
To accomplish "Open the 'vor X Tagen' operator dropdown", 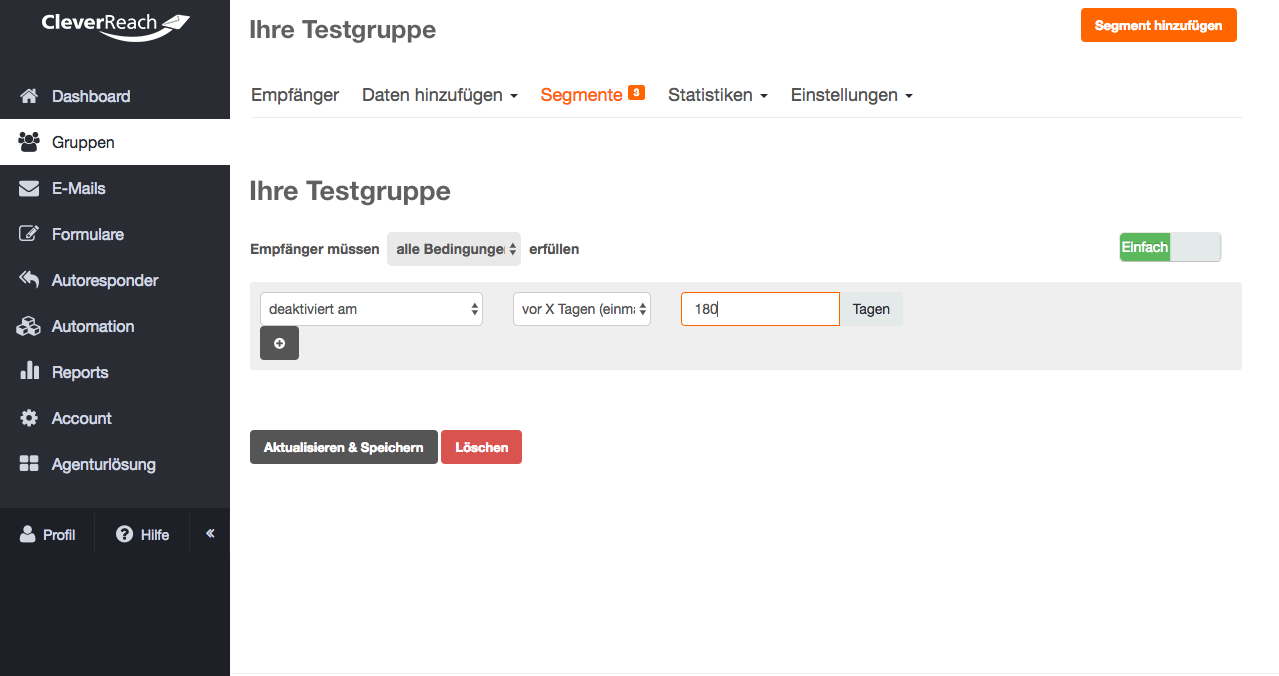I will (582, 309).
